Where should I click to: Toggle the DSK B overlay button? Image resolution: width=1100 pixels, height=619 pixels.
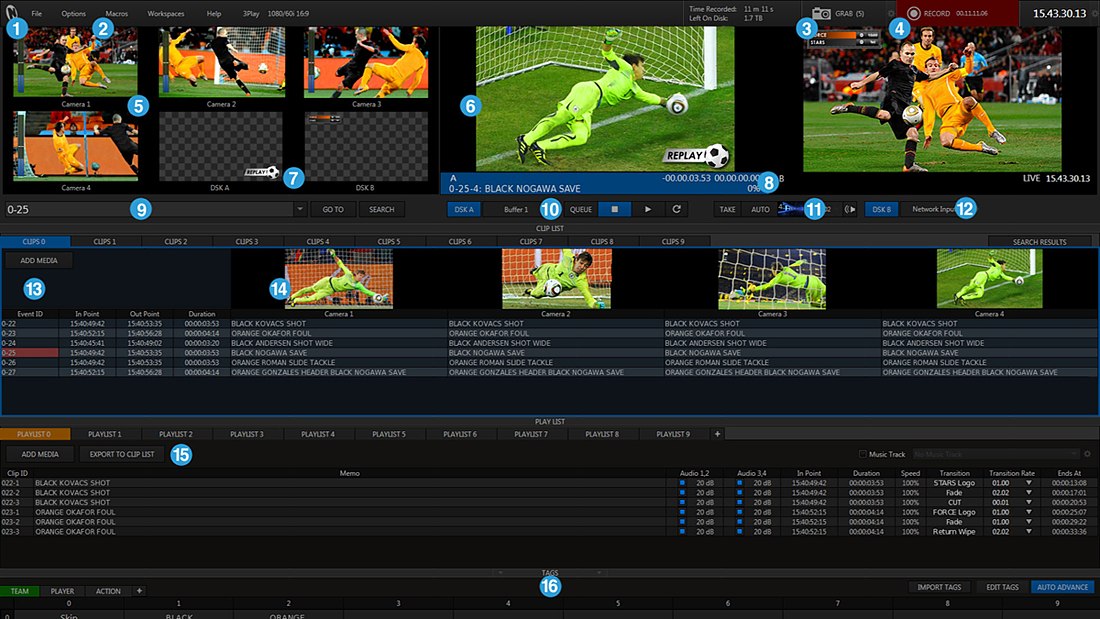[x=880, y=210]
